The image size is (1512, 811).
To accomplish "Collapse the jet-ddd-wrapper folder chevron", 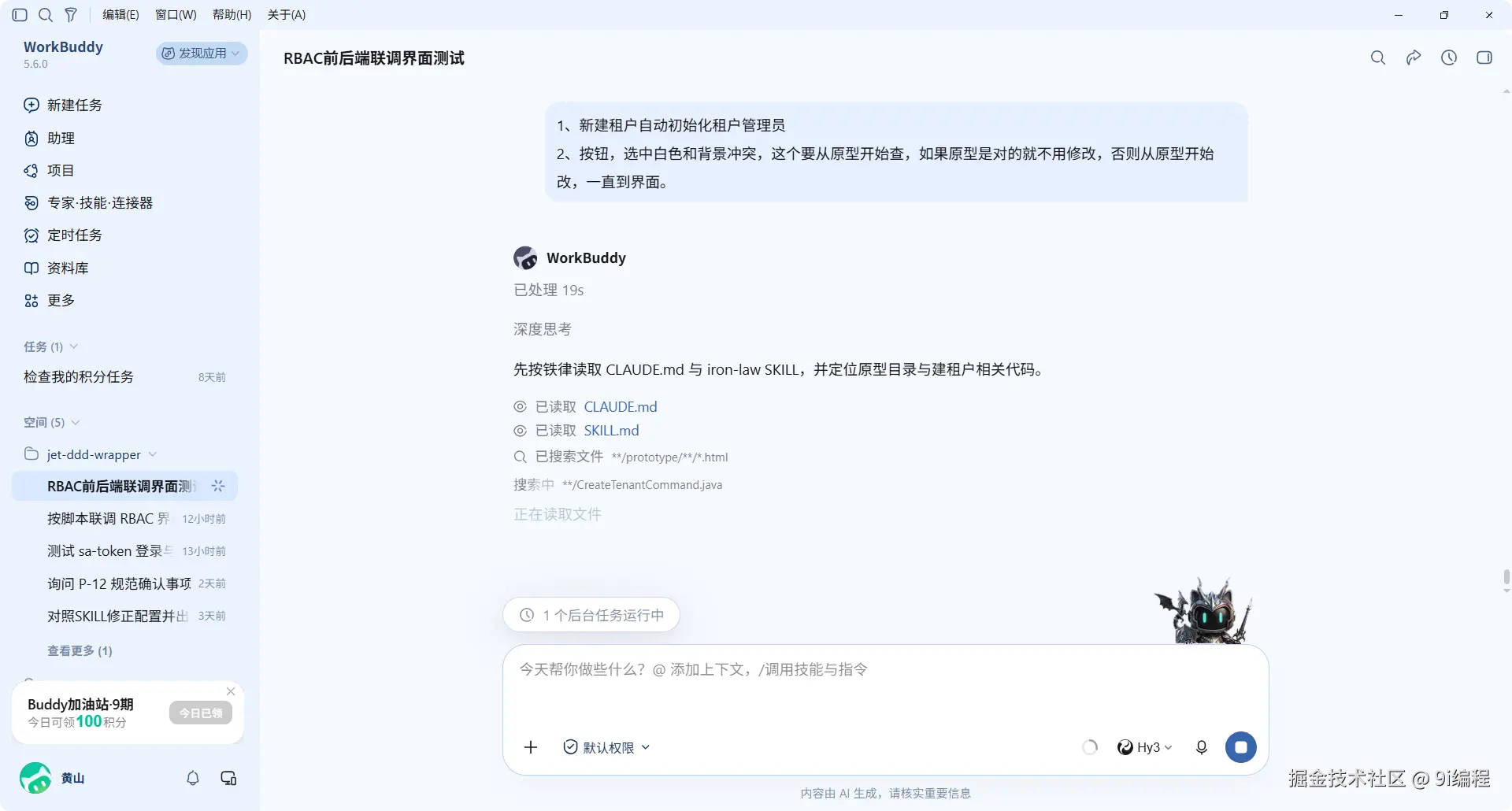I will (x=153, y=454).
